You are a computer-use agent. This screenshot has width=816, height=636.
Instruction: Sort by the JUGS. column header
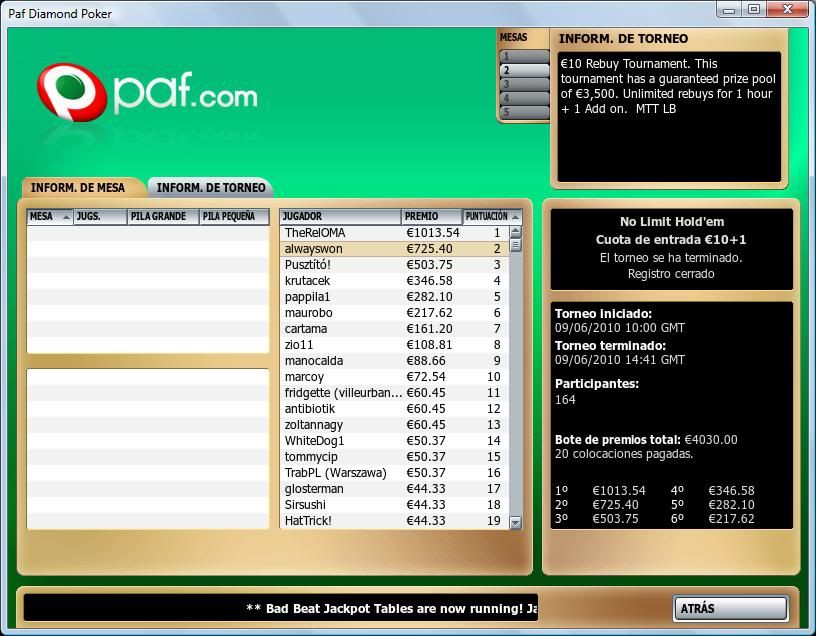click(100, 217)
